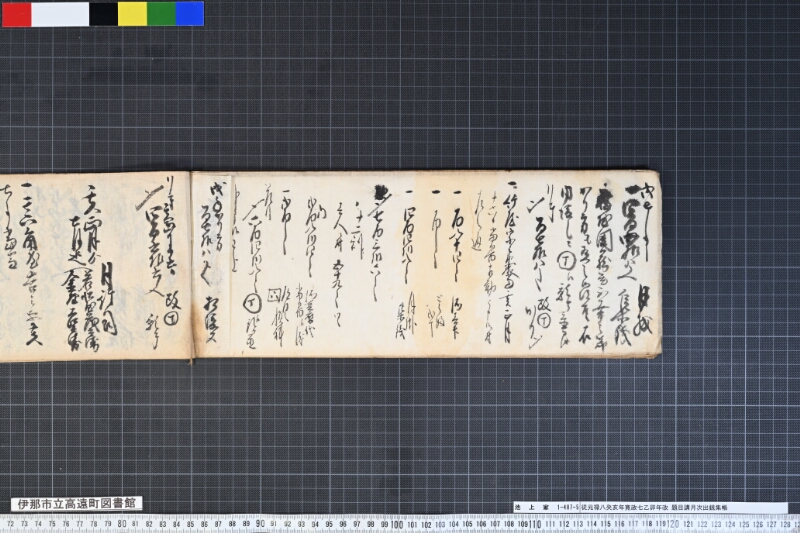Click the 伊那市立高遠町図書館 library label
The image size is (800, 533).
point(77,504)
